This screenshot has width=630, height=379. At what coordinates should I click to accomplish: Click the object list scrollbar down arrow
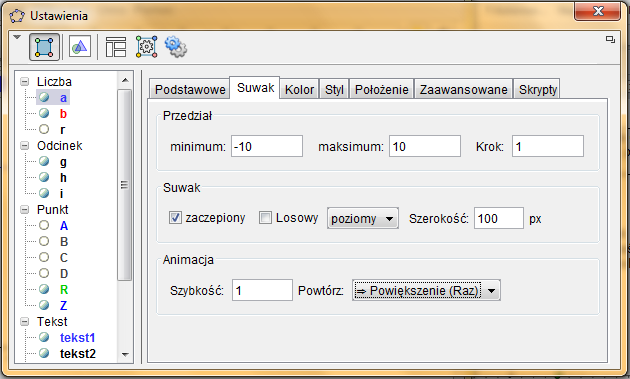(125, 354)
